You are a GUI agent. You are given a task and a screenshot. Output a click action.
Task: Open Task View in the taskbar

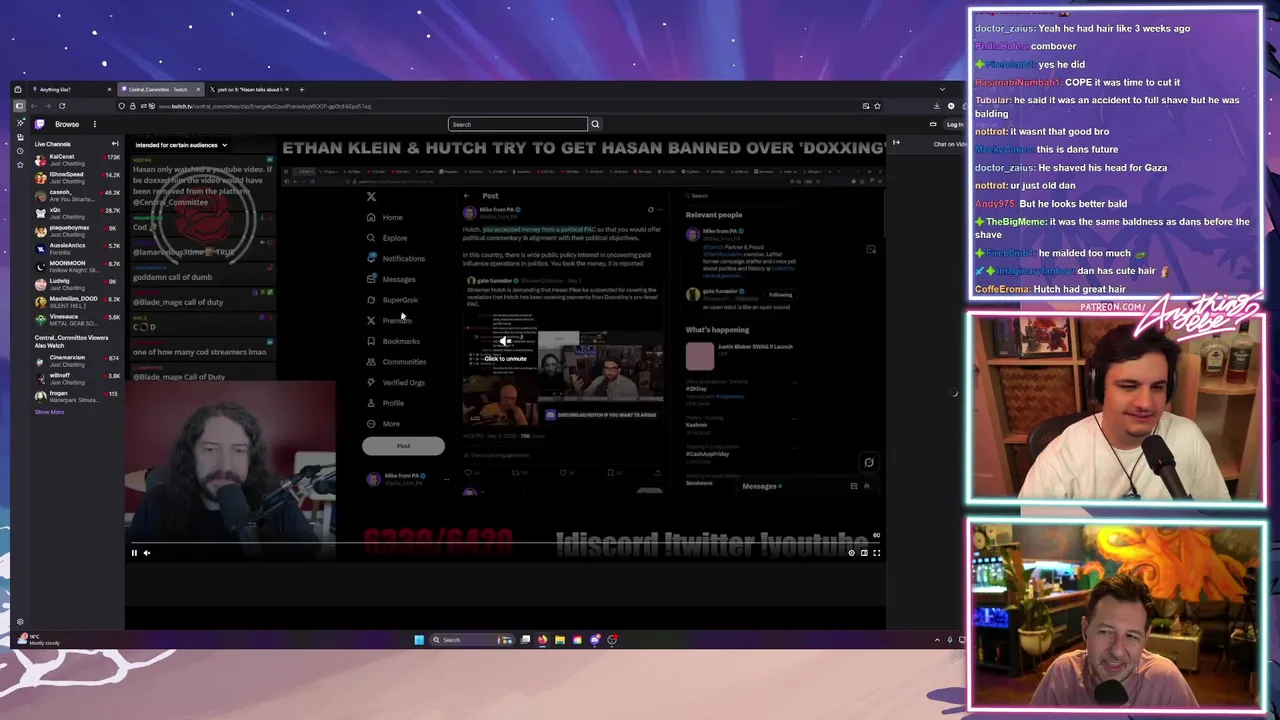(525, 640)
